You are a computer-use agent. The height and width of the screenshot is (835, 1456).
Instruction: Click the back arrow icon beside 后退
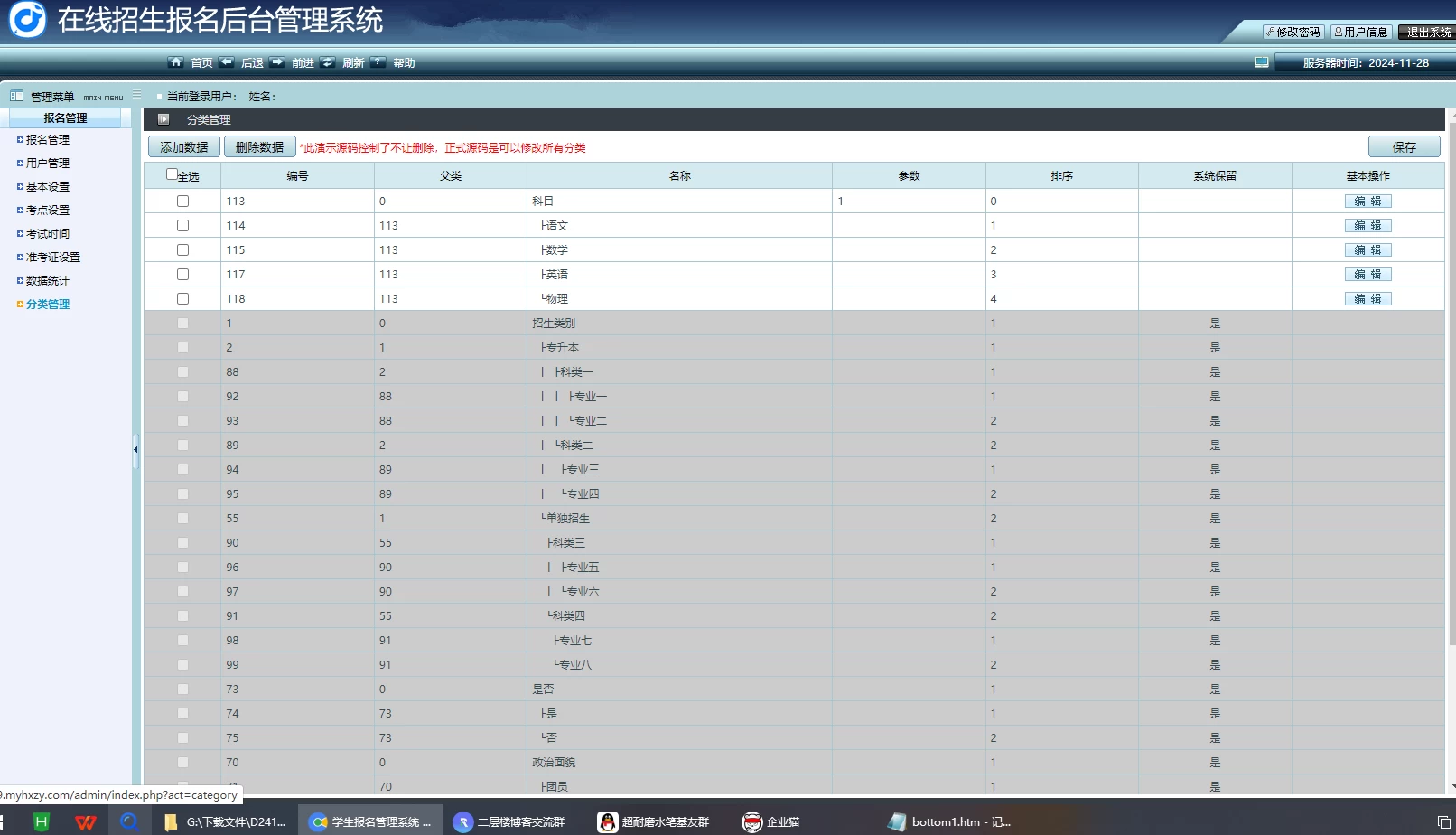pos(226,62)
